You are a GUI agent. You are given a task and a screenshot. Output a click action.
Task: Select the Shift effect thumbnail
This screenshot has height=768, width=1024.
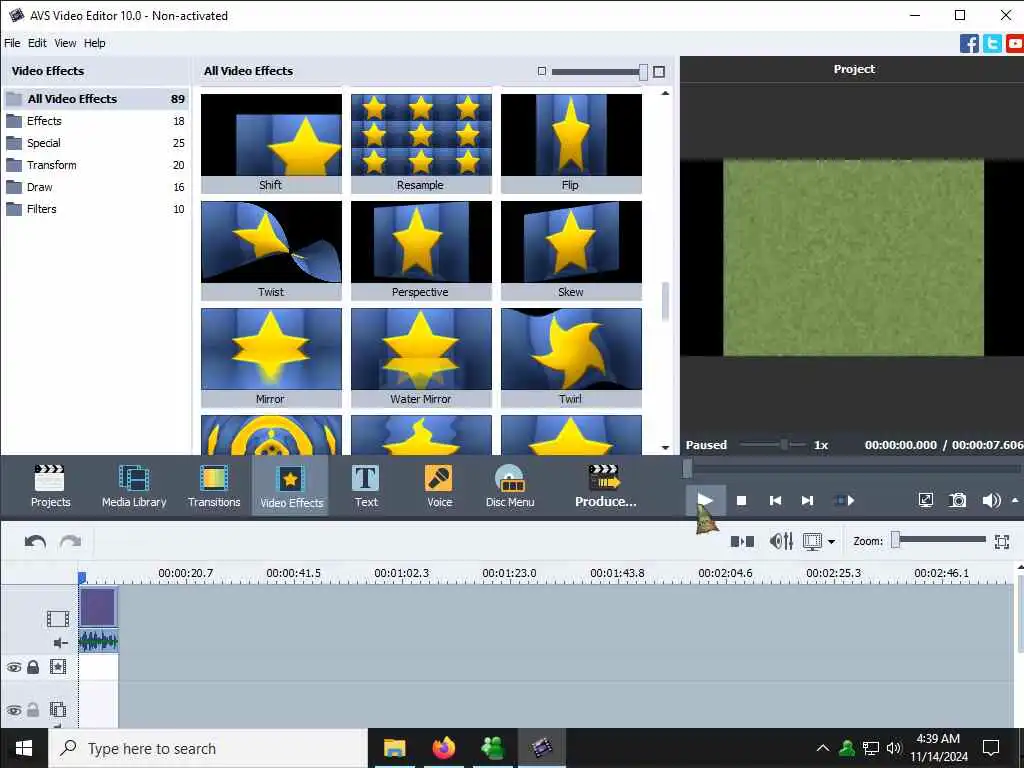[x=271, y=143]
